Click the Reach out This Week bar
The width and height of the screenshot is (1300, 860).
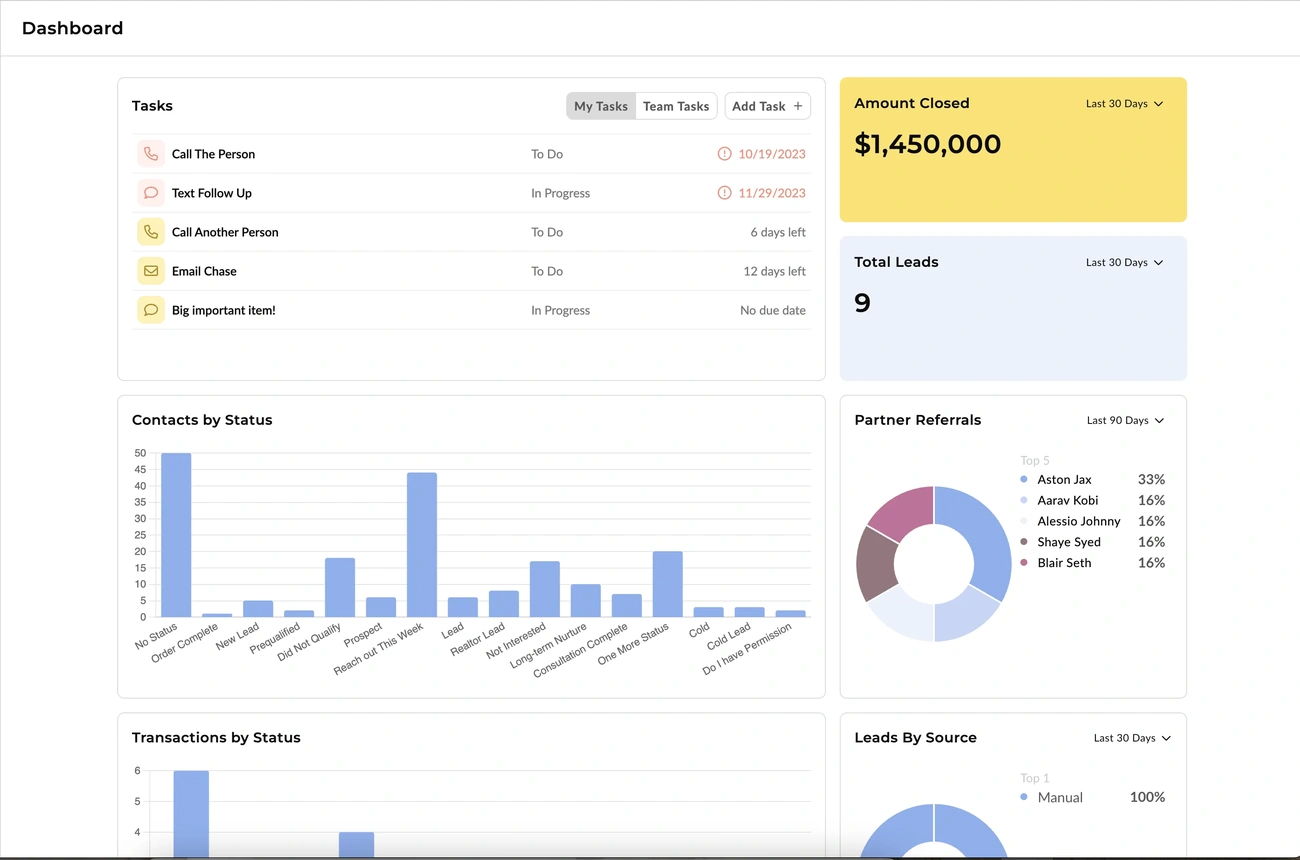click(422, 545)
